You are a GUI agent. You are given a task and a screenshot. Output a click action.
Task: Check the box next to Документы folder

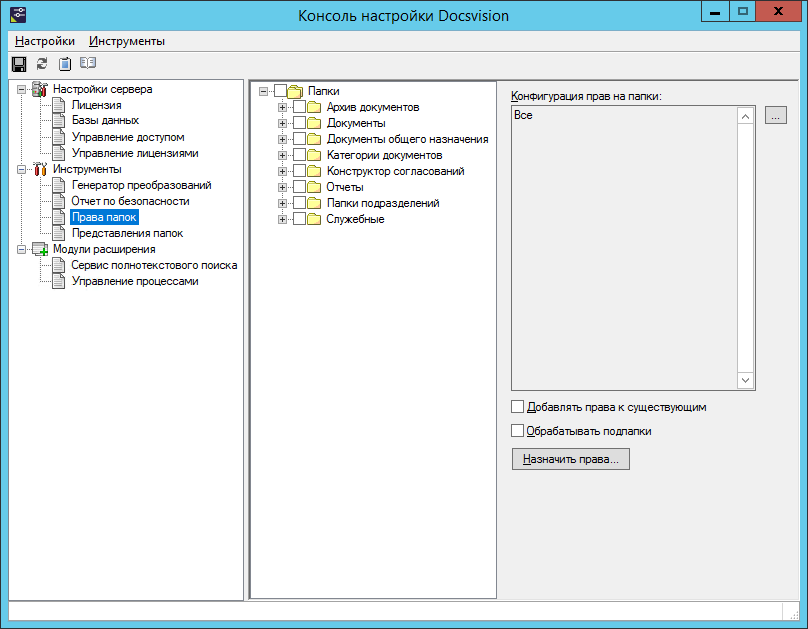tap(299, 124)
